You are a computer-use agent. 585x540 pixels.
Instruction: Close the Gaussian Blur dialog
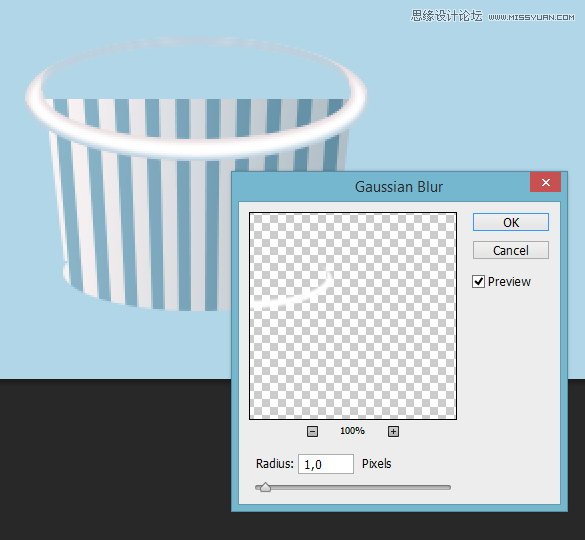point(545,182)
